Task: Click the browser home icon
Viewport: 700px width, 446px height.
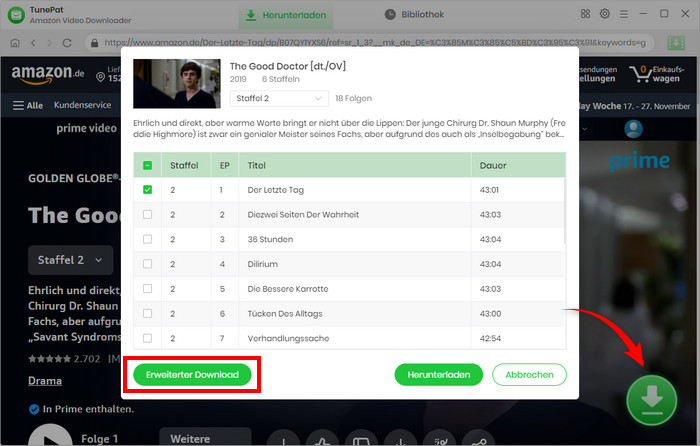Action: (x=14, y=43)
